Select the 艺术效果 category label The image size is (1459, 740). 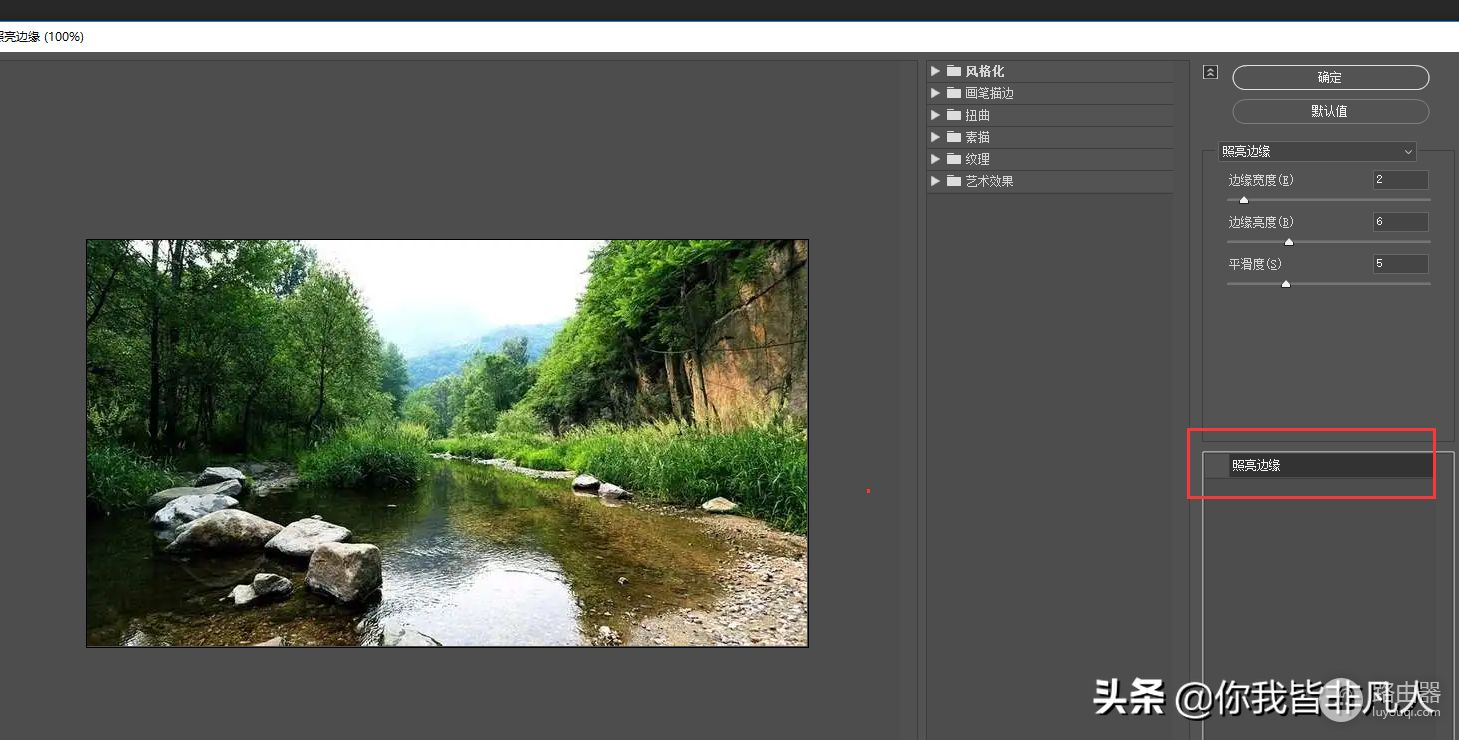pyautogui.click(x=989, y=181)
